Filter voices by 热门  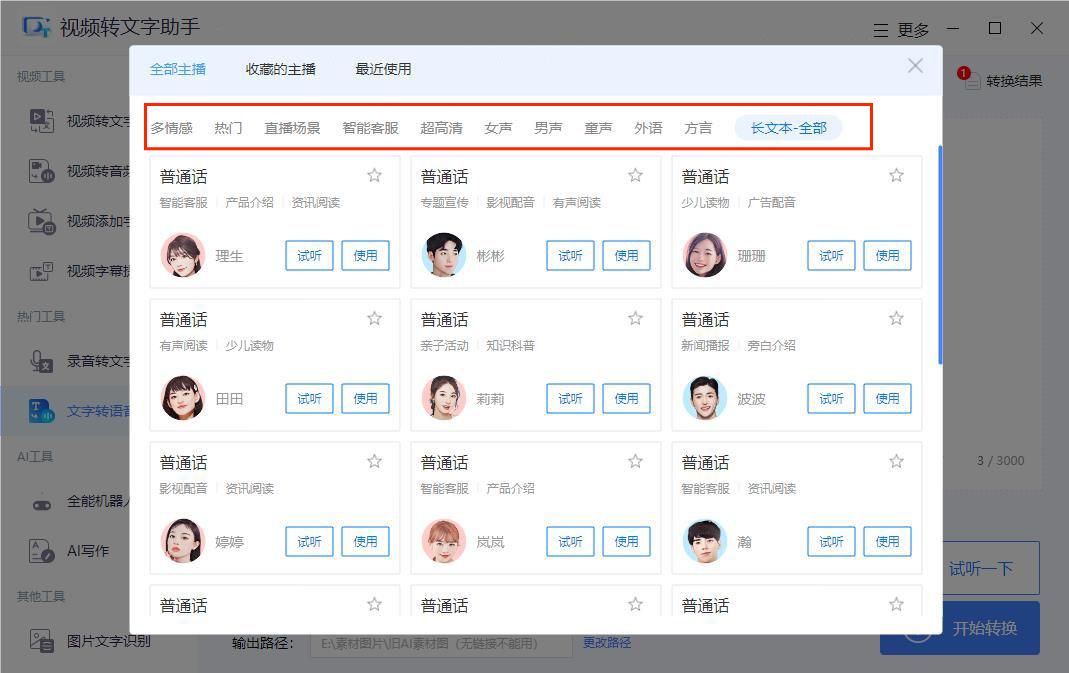(228, 128)
